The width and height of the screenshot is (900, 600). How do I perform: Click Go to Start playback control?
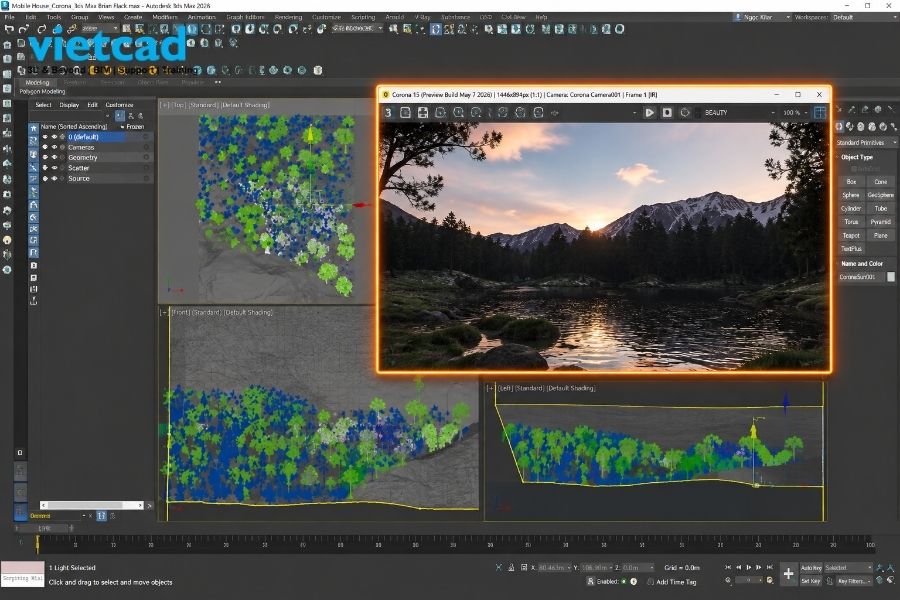tap(728, 567)
